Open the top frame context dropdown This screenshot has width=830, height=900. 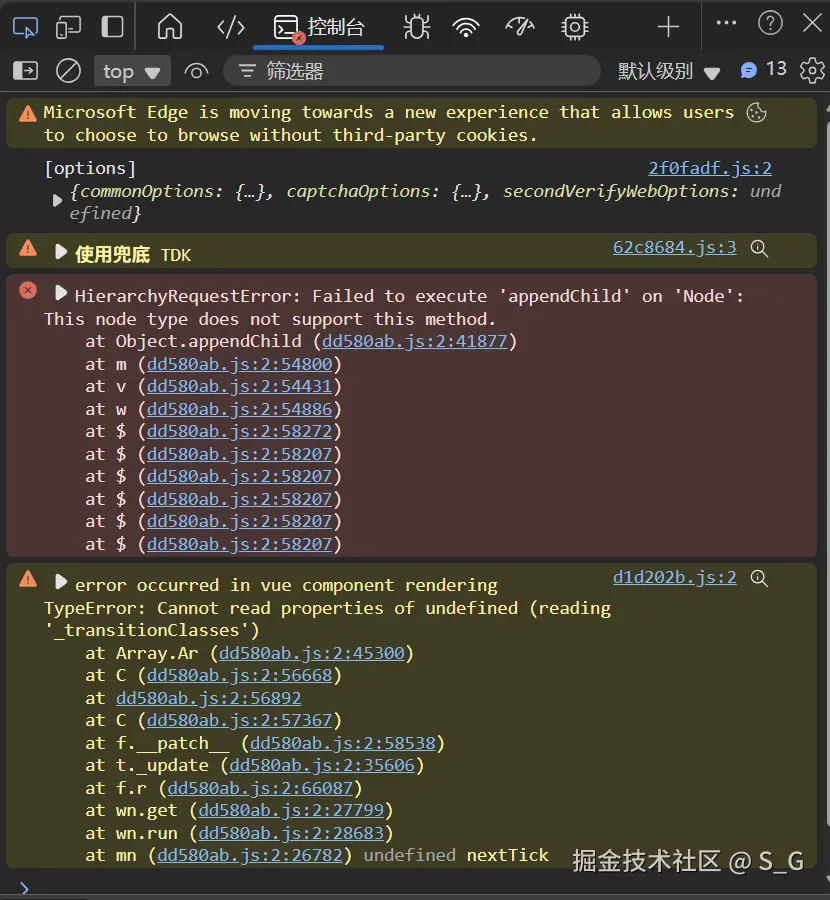click(131, 71)
